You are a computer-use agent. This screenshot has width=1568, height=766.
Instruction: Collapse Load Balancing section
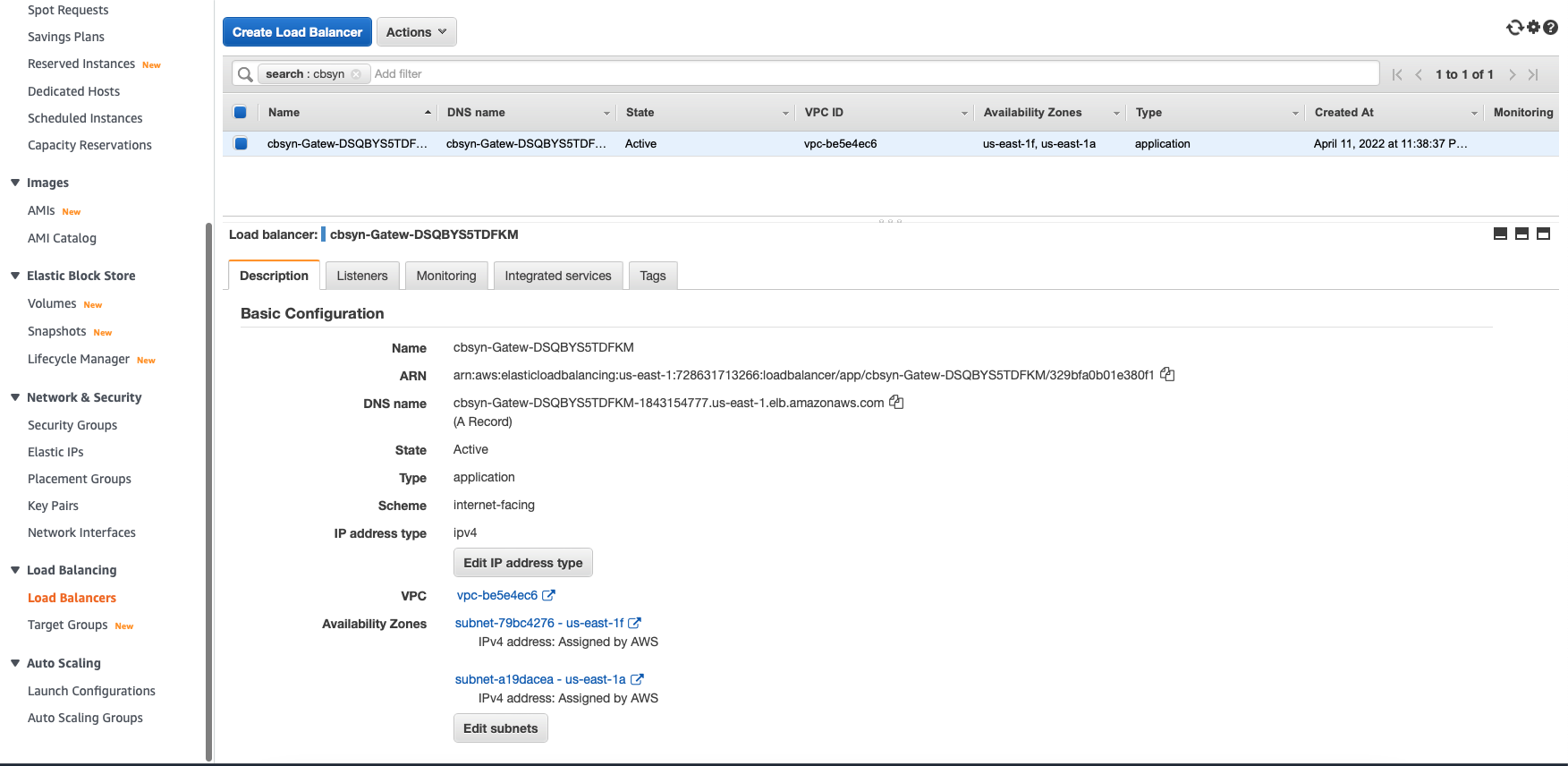click(15, 570)
